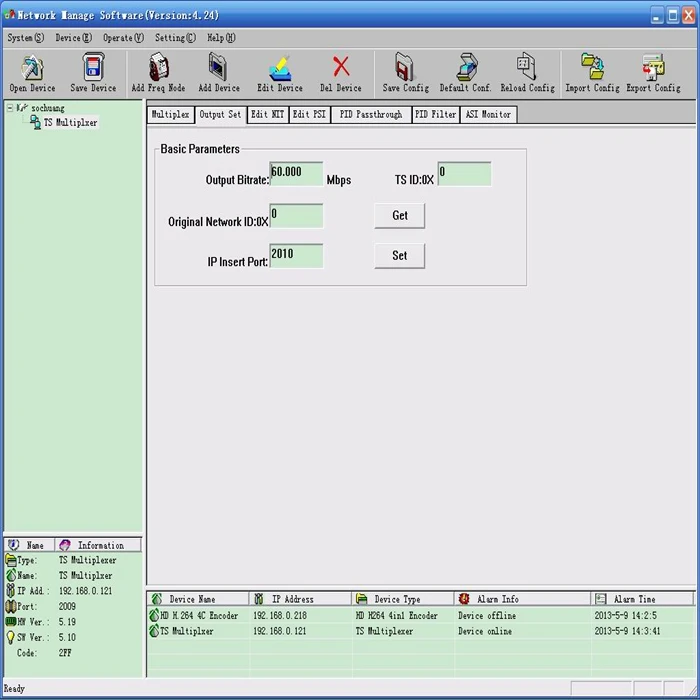Click the alarm time 2013-5-9 14:3:41

(x=627, y=631)
